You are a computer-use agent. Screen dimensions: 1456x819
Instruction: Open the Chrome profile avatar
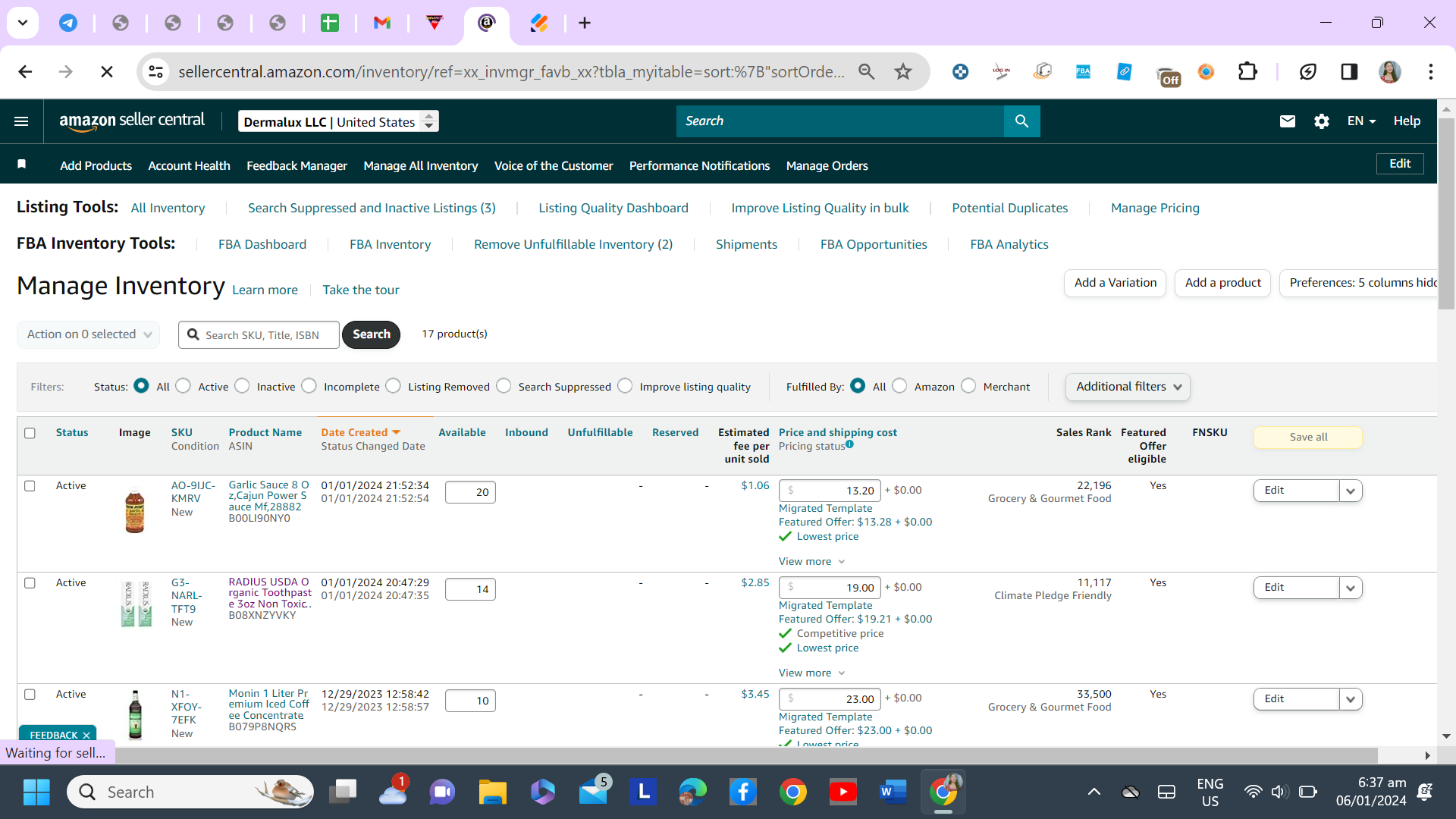pyautogui.click(x=1390, y=72)
